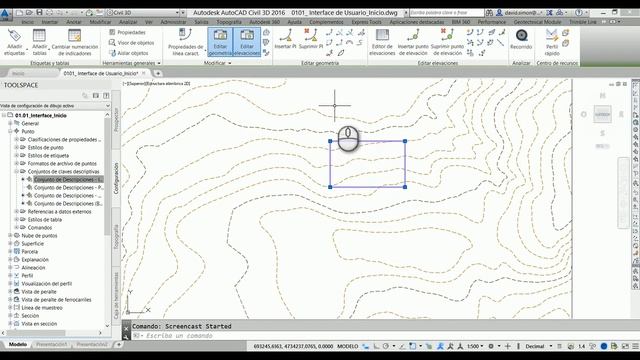Image resolution: width=640 pixels, height=360 pixels.
Task: Switch to the Modelo layout tab
Action: 18,344
